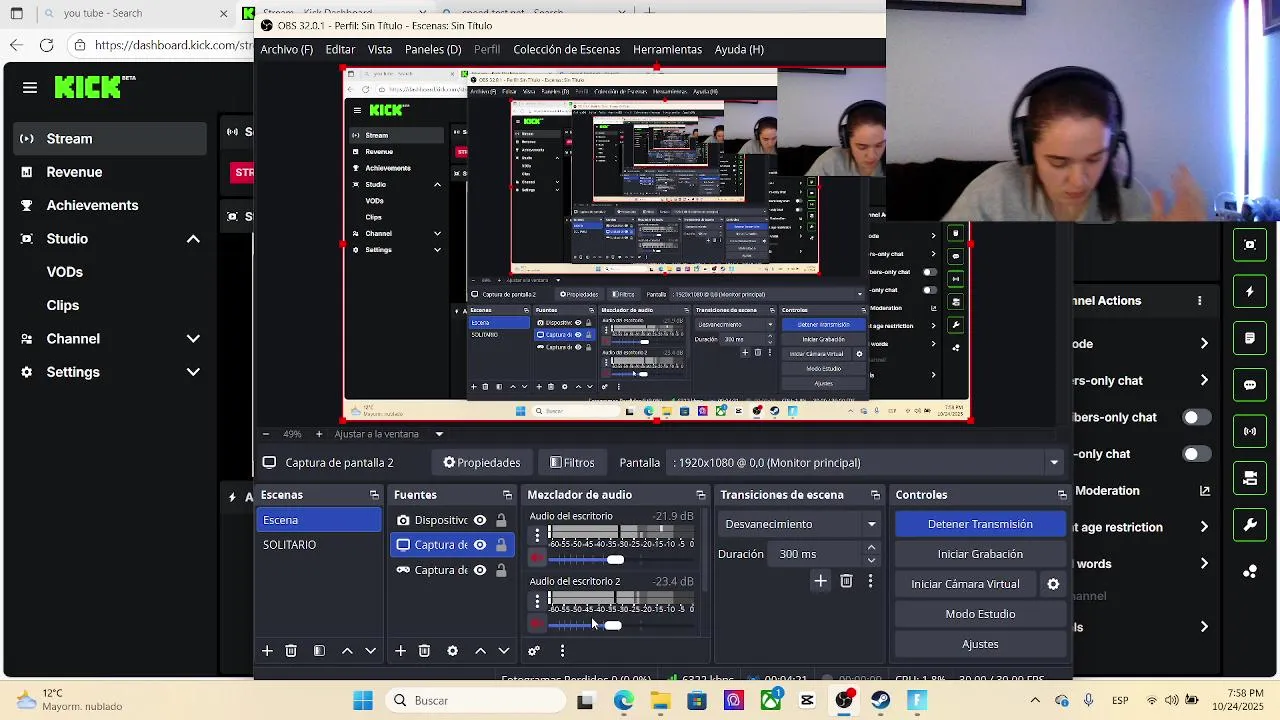Click Kick sidebar chat bubble icon

pyautogui.click(x=1250, y=385)
